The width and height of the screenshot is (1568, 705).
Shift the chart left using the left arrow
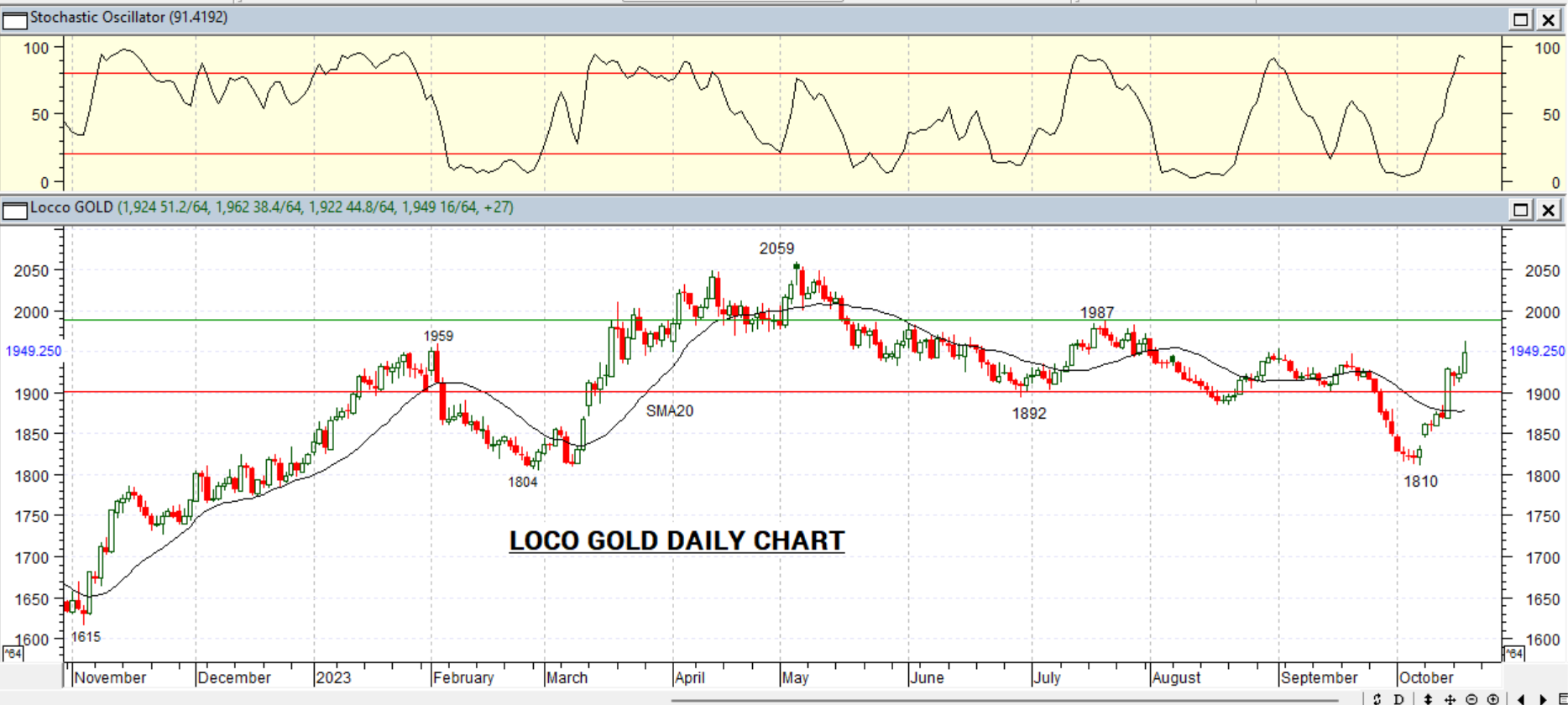1521,698
